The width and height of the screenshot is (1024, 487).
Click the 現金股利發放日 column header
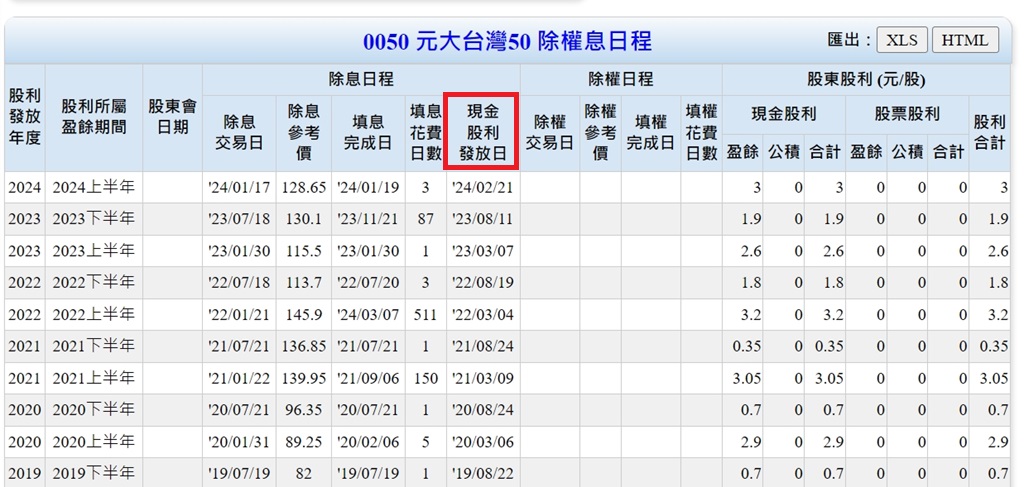tap(483, 133)
